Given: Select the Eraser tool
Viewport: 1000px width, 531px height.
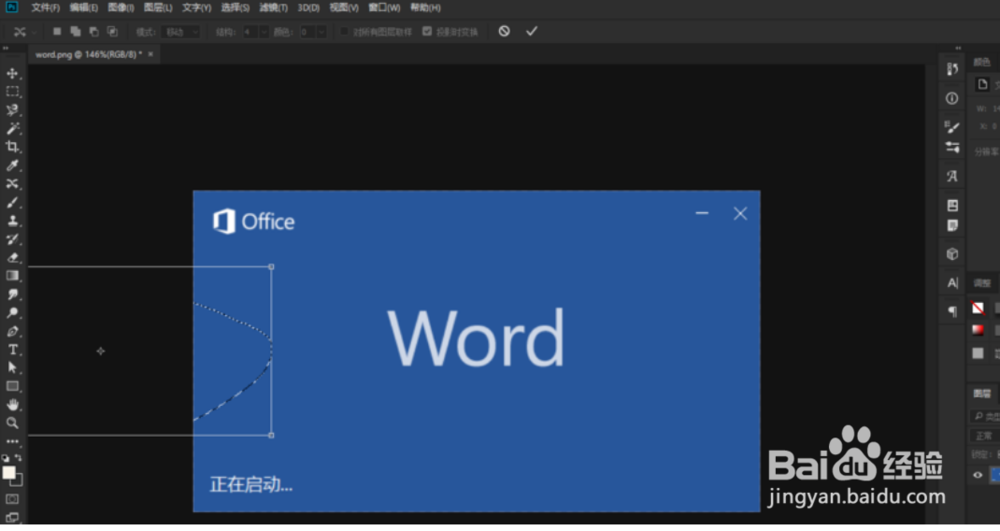Looking at the screenshot, I should click(12, 258).
